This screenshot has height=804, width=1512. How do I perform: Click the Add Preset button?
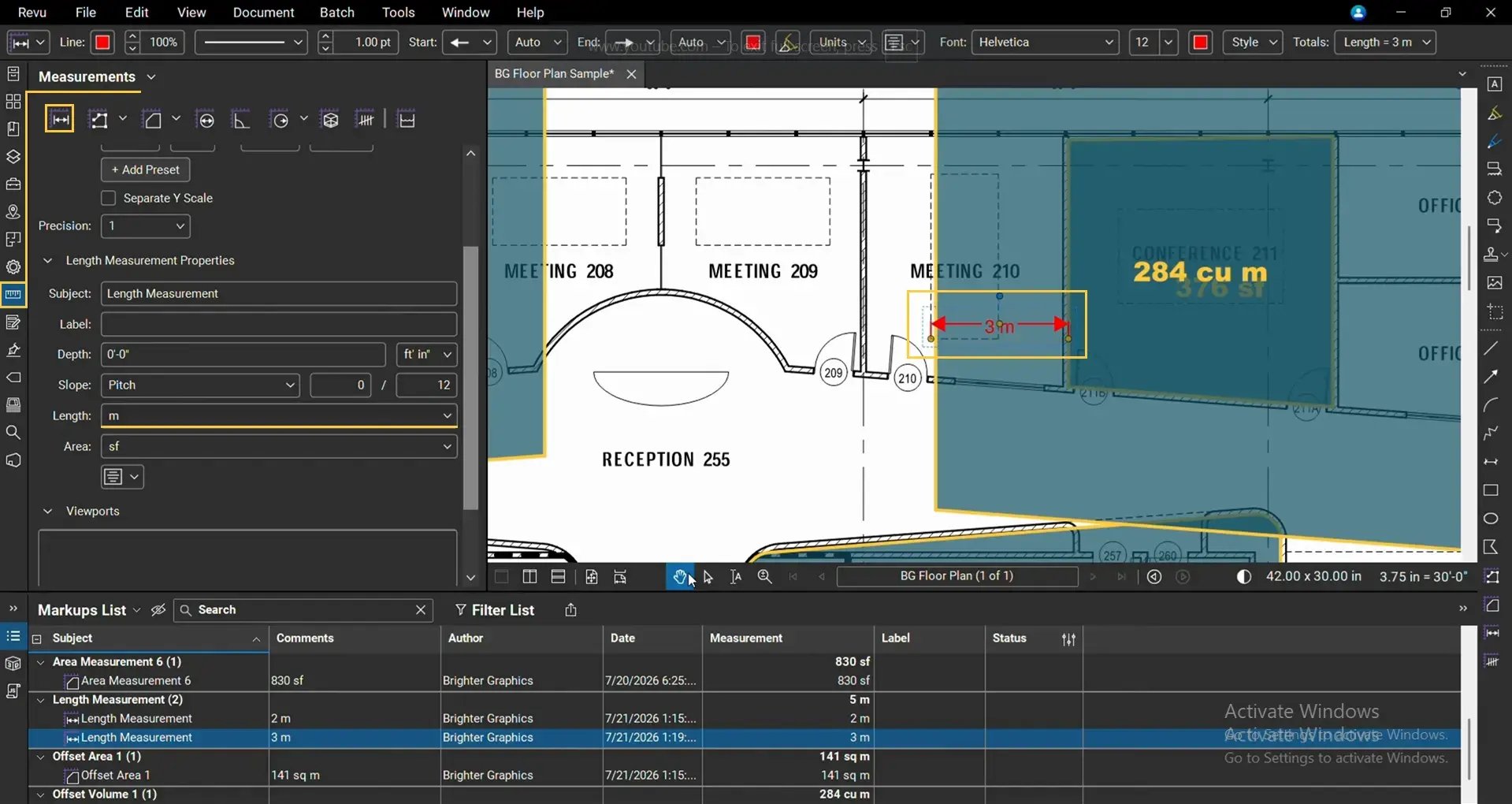tap(146, 169)
